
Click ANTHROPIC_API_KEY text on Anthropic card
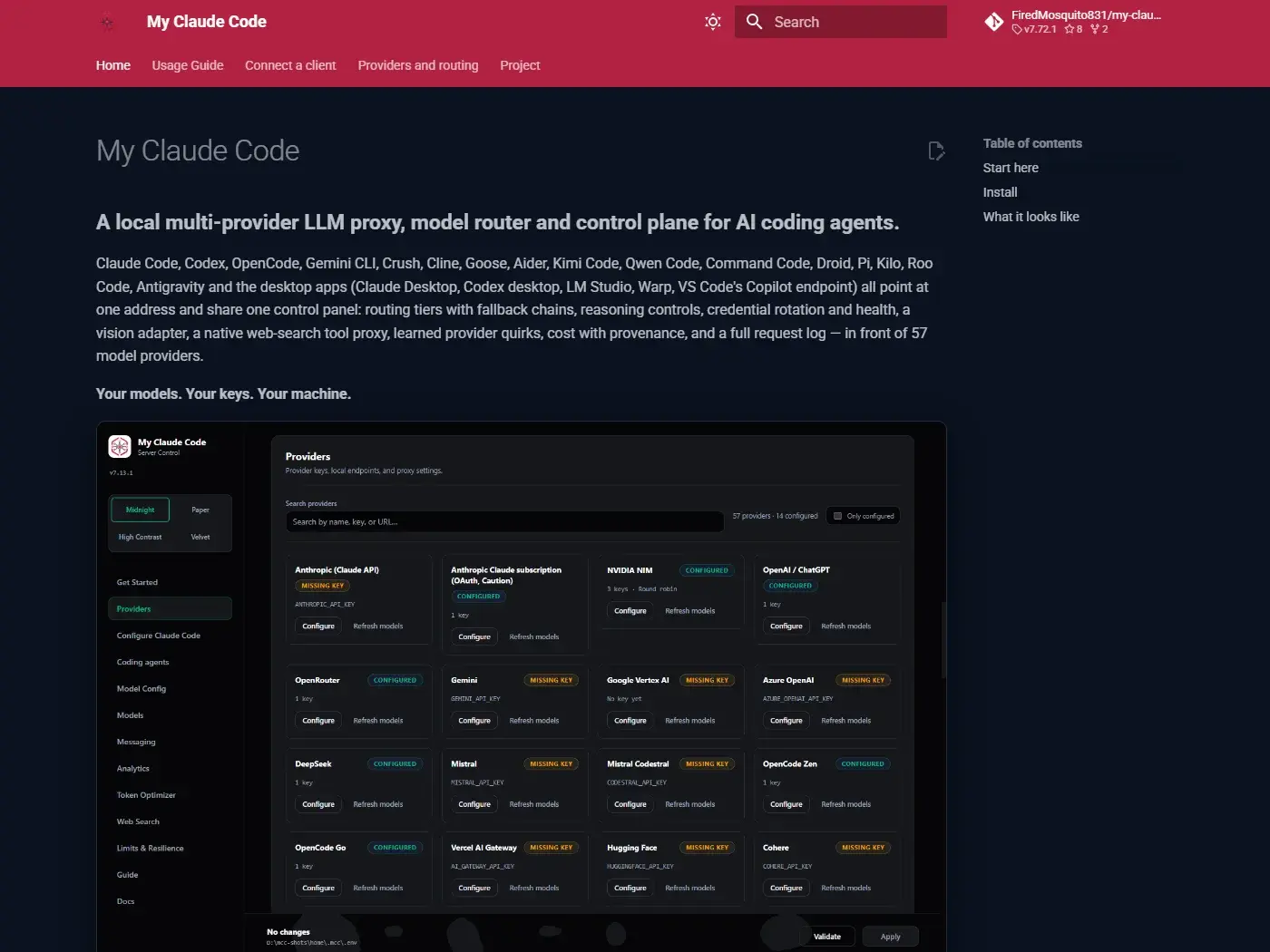pyautogui.click(x=325, y=604)
